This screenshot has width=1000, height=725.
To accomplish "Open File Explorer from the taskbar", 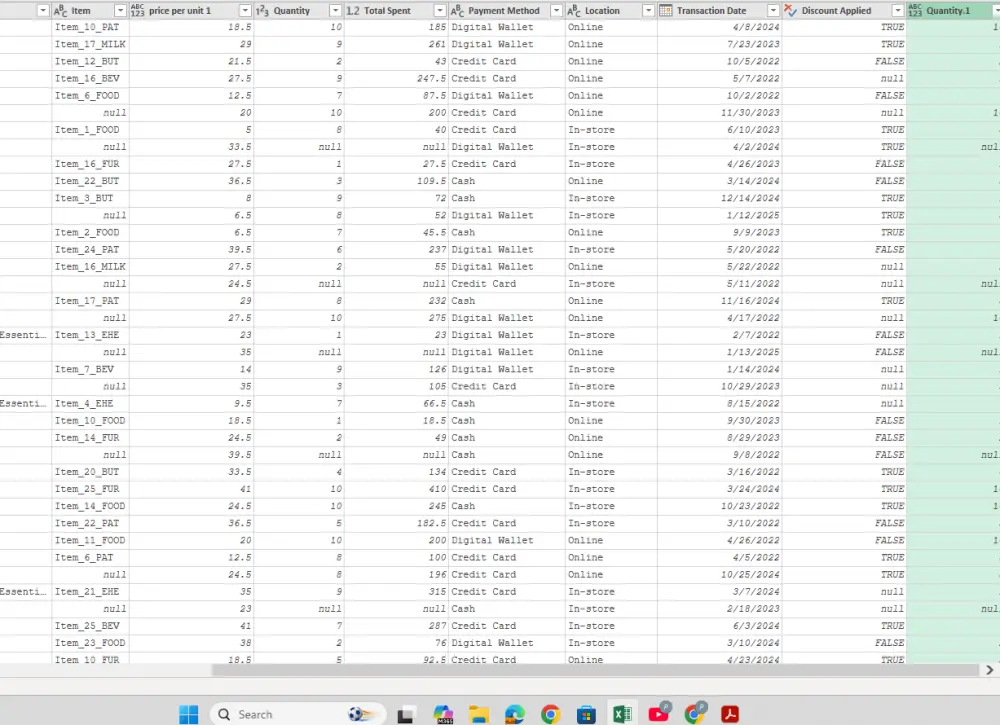I will tap(479, 714).
